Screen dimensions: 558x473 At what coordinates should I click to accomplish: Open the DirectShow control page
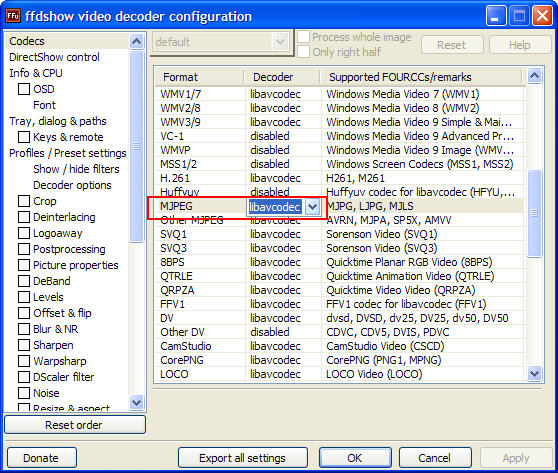click(54, 57)
